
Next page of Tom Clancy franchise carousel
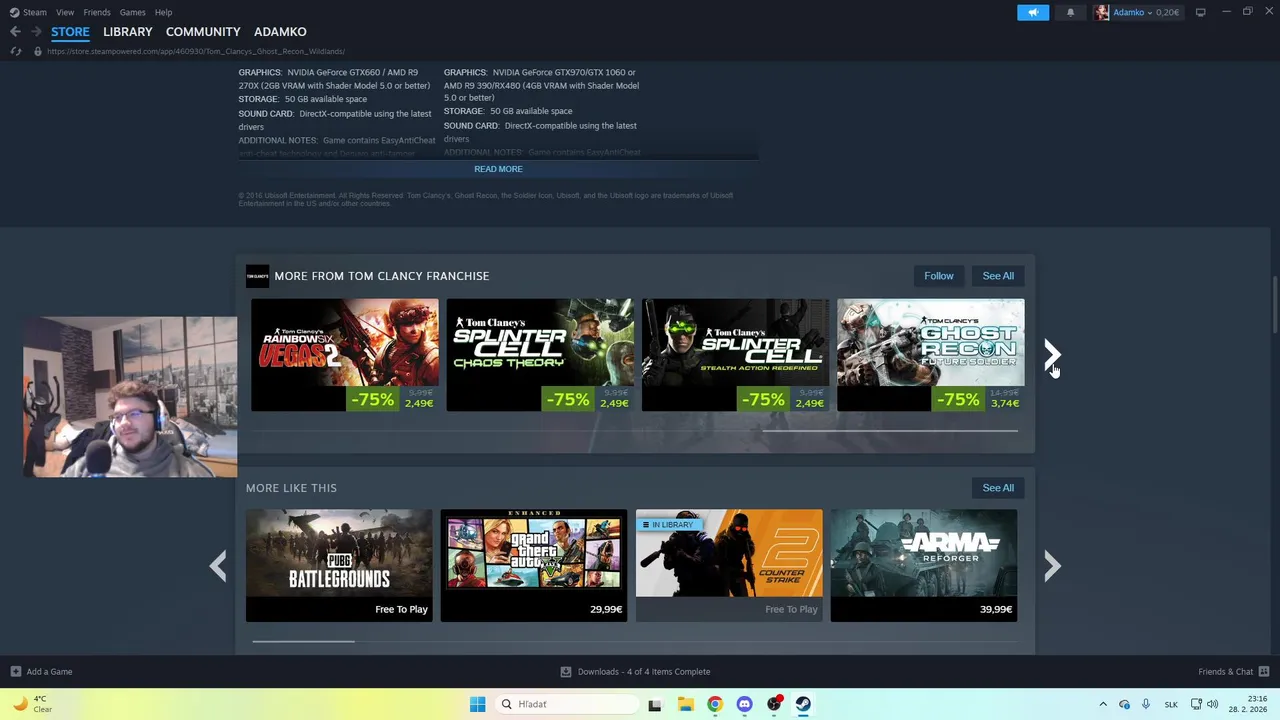[1052, 355]
